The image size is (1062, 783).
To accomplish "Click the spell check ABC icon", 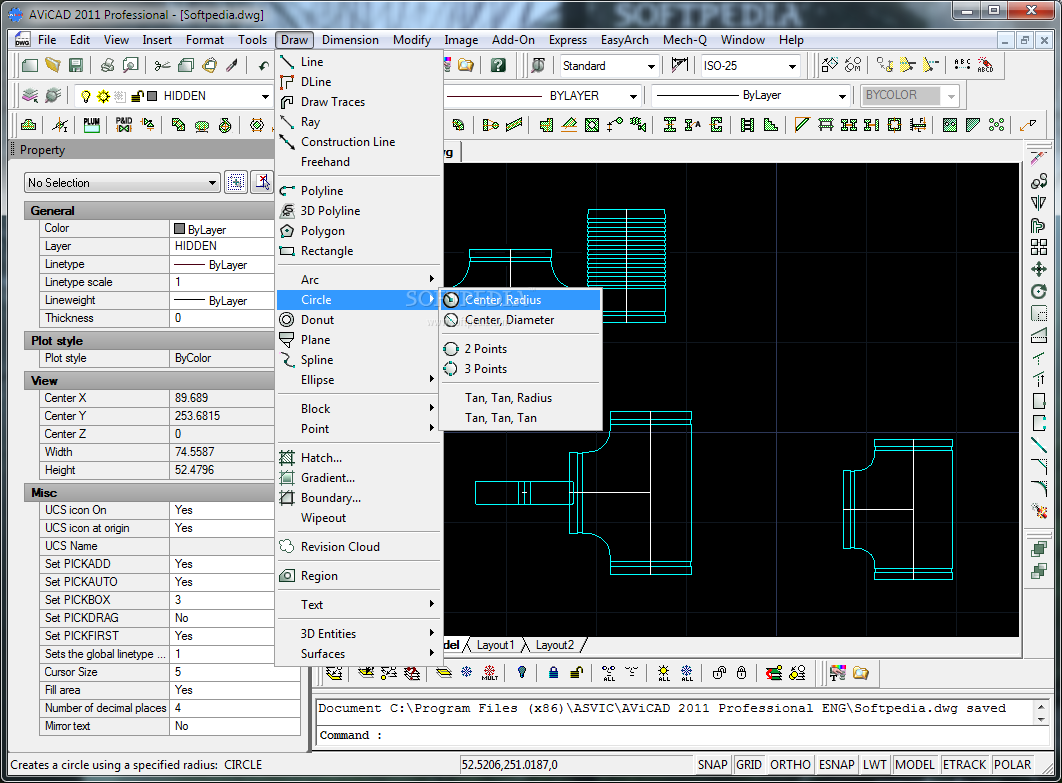I will tap(961, 65).
